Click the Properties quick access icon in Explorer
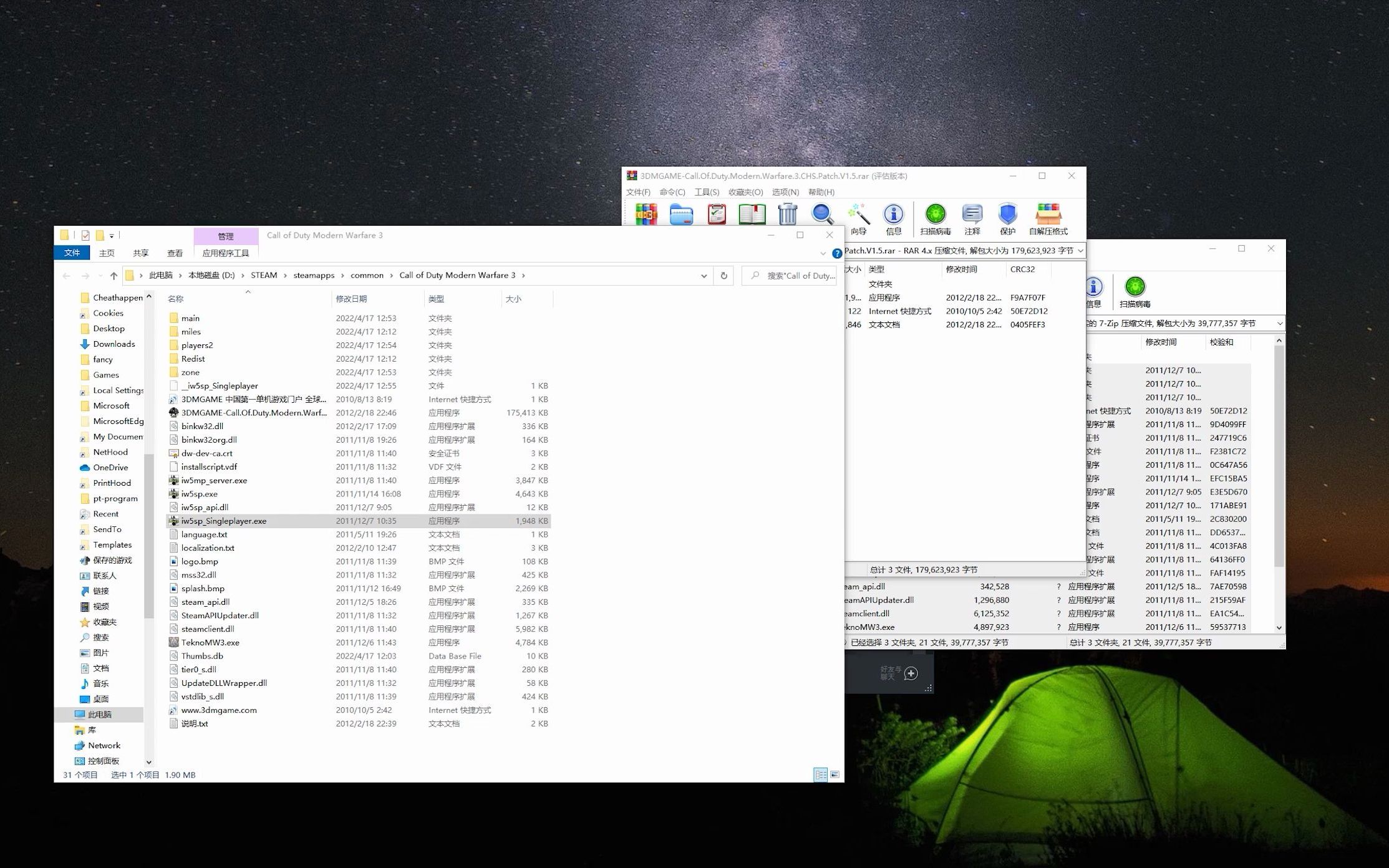 85,235
